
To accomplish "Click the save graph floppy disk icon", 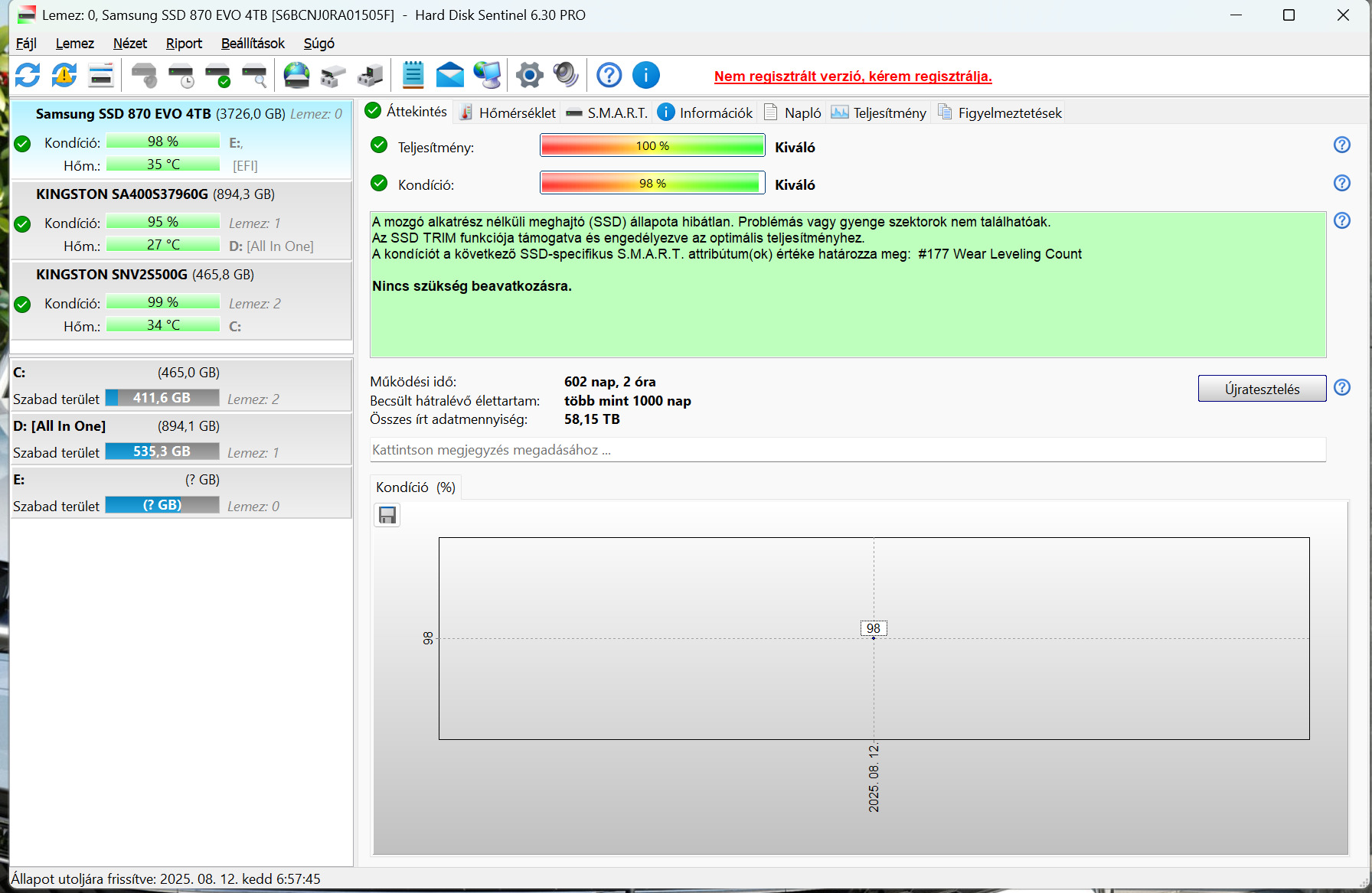I will coord(387,515).
